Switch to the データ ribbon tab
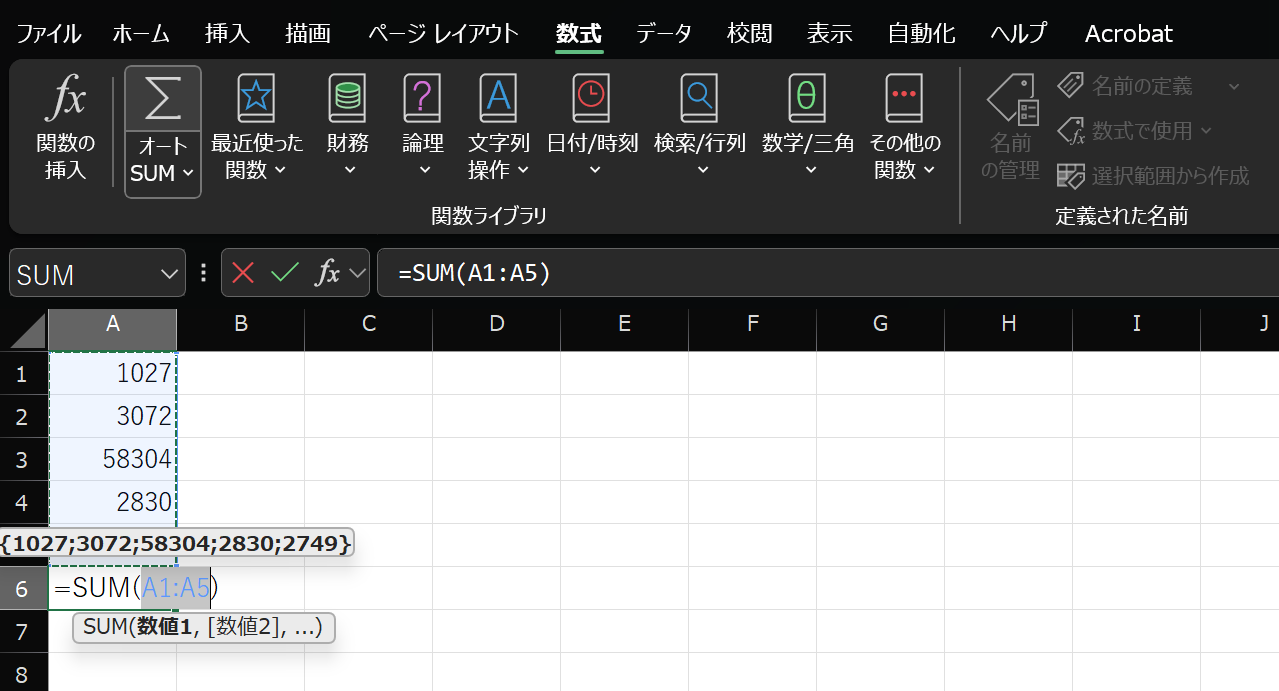1279x691 pixels. click(x=663, y=33)
